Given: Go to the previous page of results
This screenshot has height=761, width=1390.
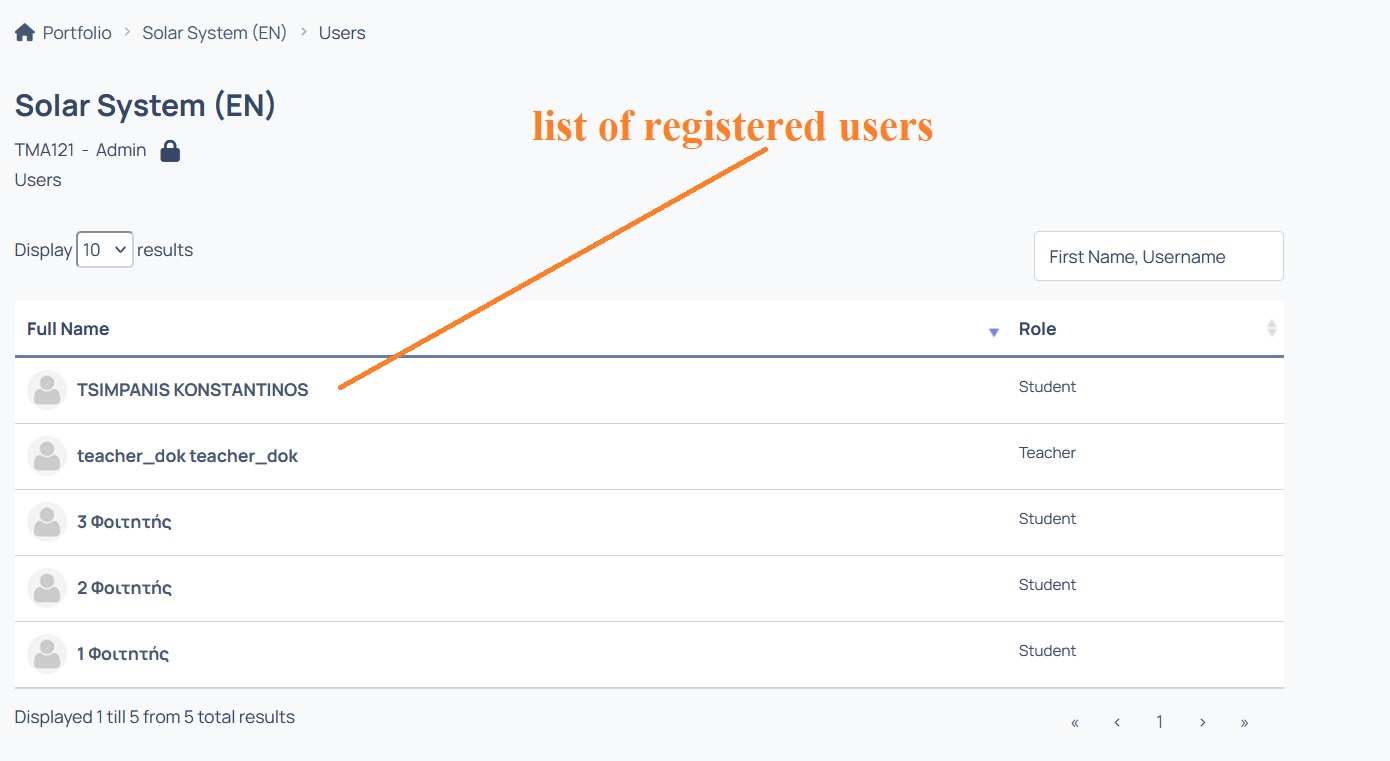Looking at the screenshot, I should point(1117,722).
